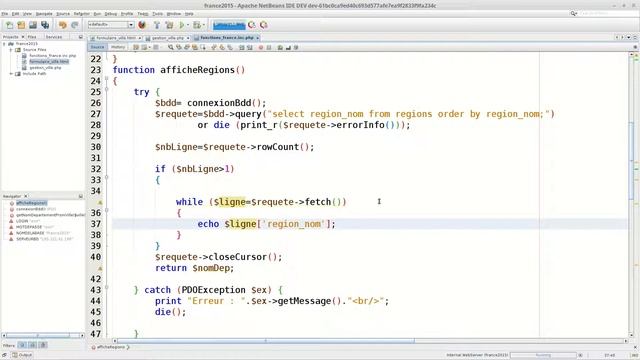Click the Stop Macro Recording icon

[269, 47]
